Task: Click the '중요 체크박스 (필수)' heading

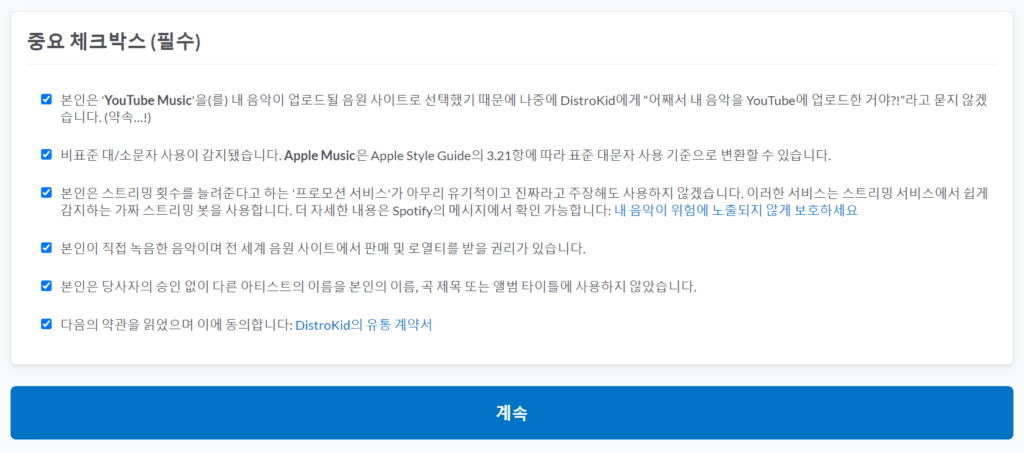Action: click(x=114, y=42)
